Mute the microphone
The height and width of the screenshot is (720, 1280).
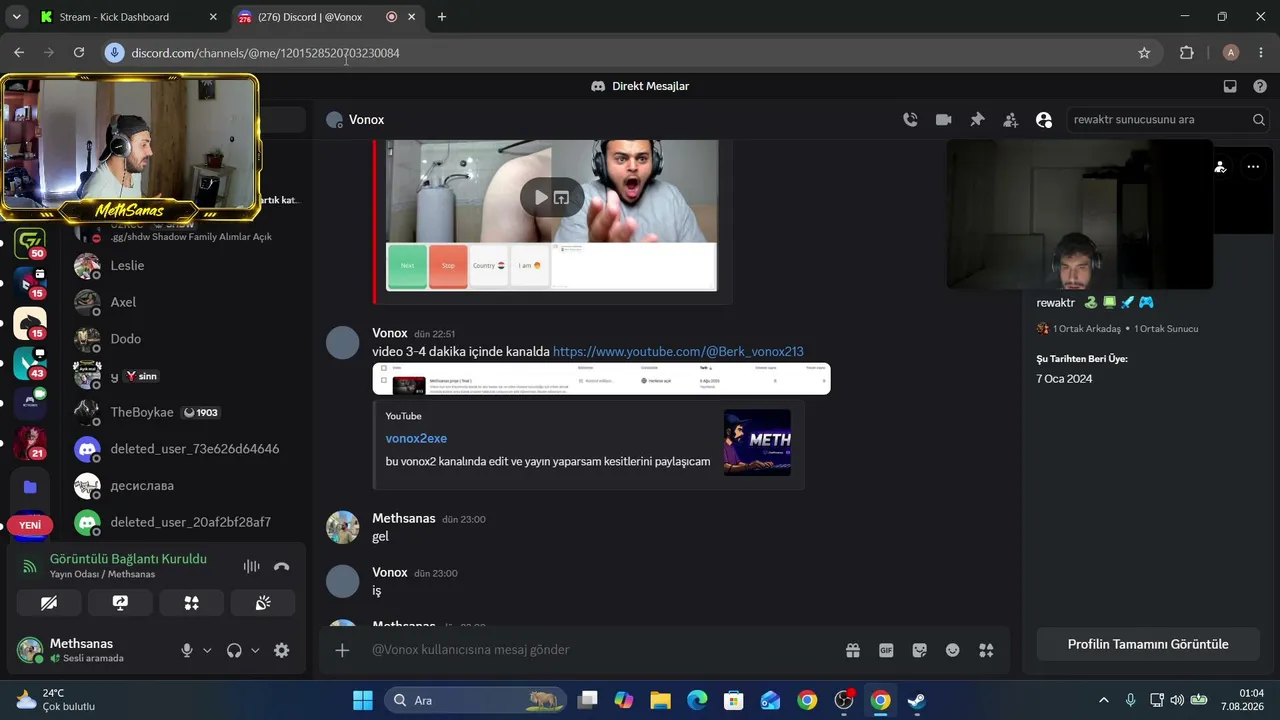click(186, 650)
